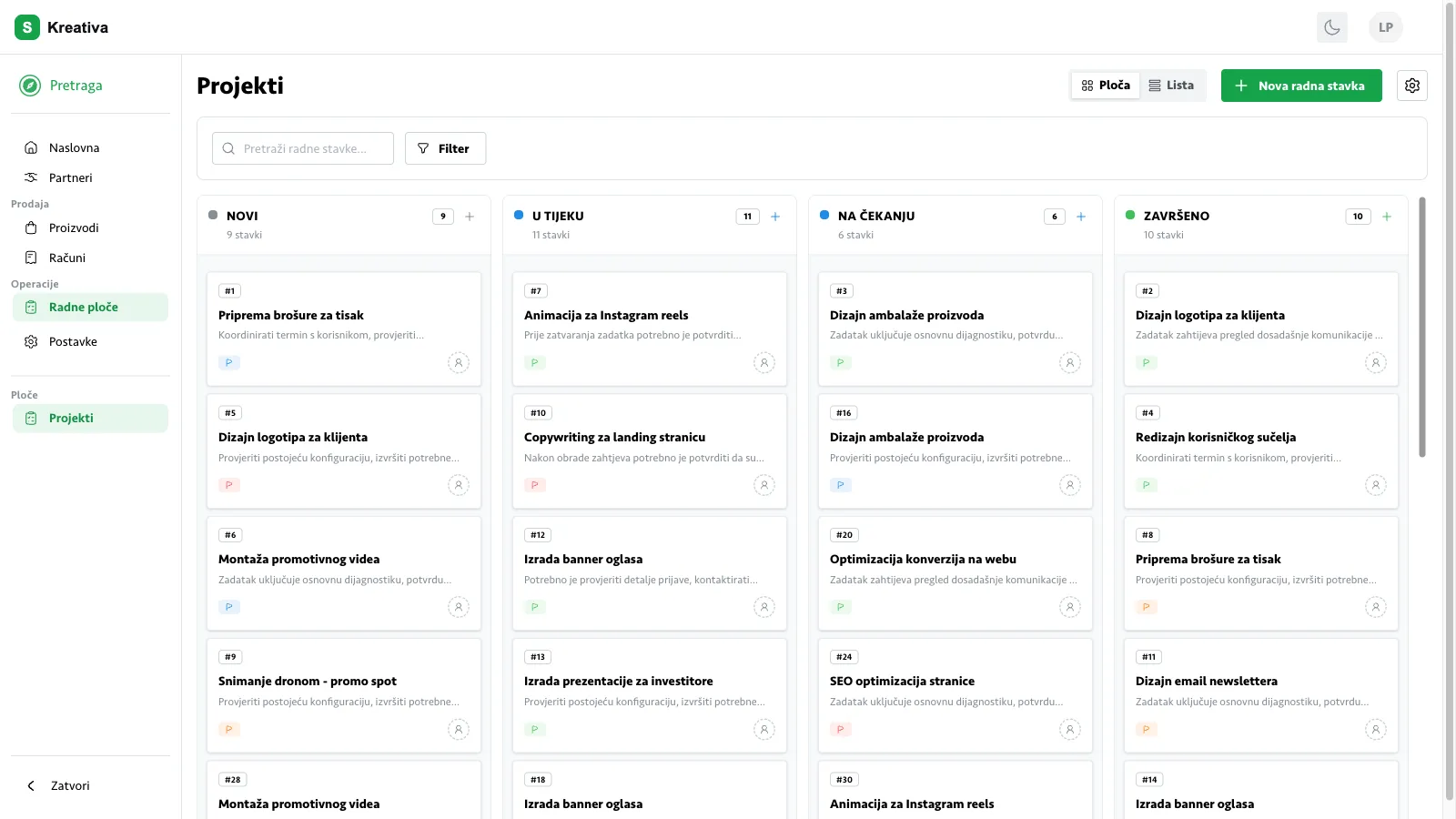Click the page vertical scrollbar
1456x819 pixels.
point(1450,400)
